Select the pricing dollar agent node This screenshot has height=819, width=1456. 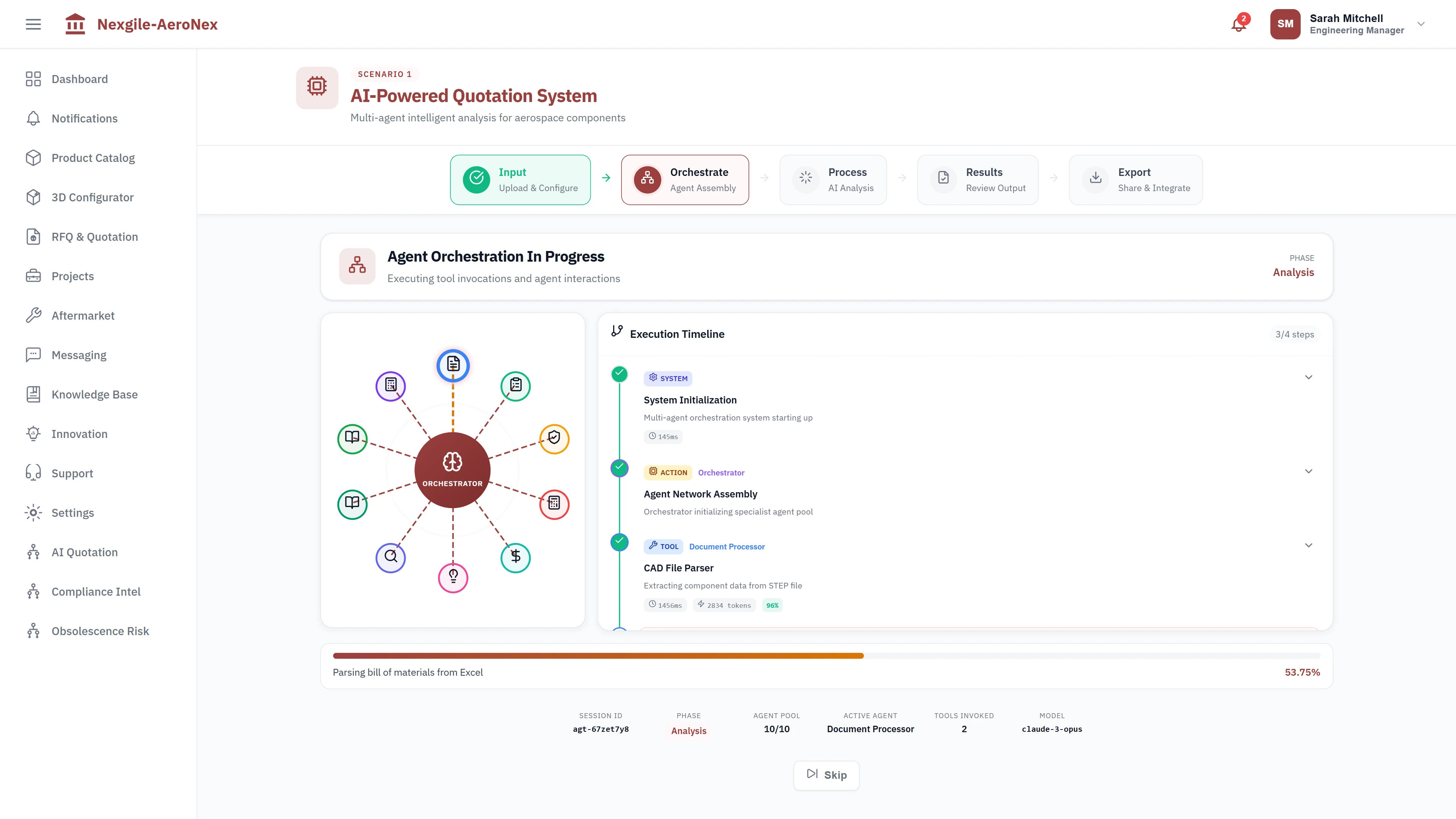(x=515, y=557)
